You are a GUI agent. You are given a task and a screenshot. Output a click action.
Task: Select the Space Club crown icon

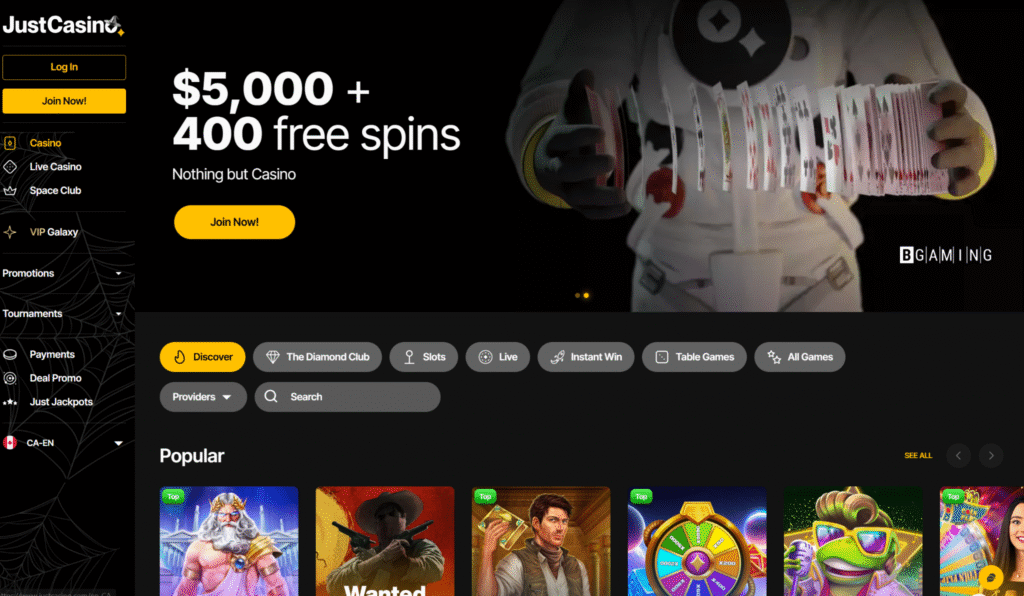coord(10,191)
